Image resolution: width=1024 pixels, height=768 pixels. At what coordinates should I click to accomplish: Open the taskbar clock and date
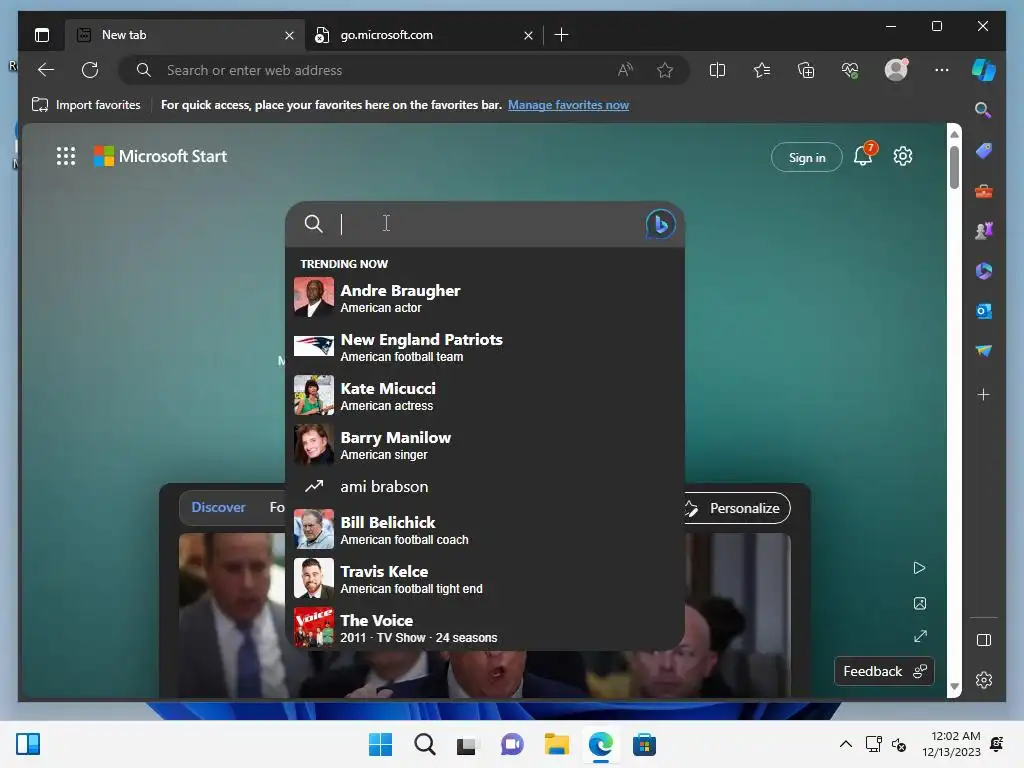(x=951, y=744)
